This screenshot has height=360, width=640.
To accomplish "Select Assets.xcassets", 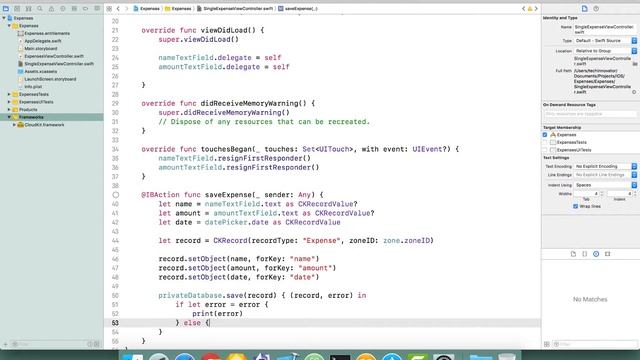I will pos(40,71).
